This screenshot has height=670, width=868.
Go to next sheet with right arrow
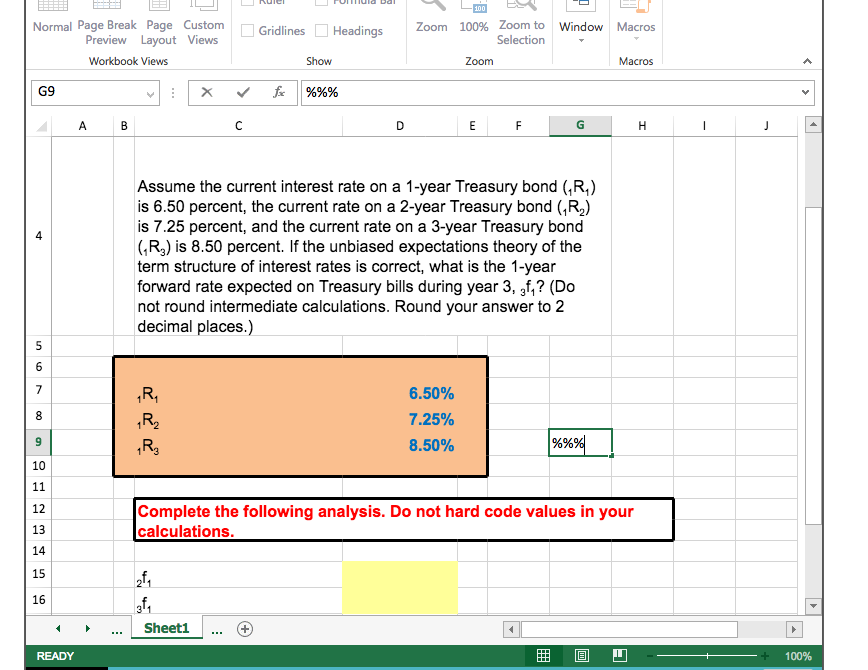click(87, 628)
